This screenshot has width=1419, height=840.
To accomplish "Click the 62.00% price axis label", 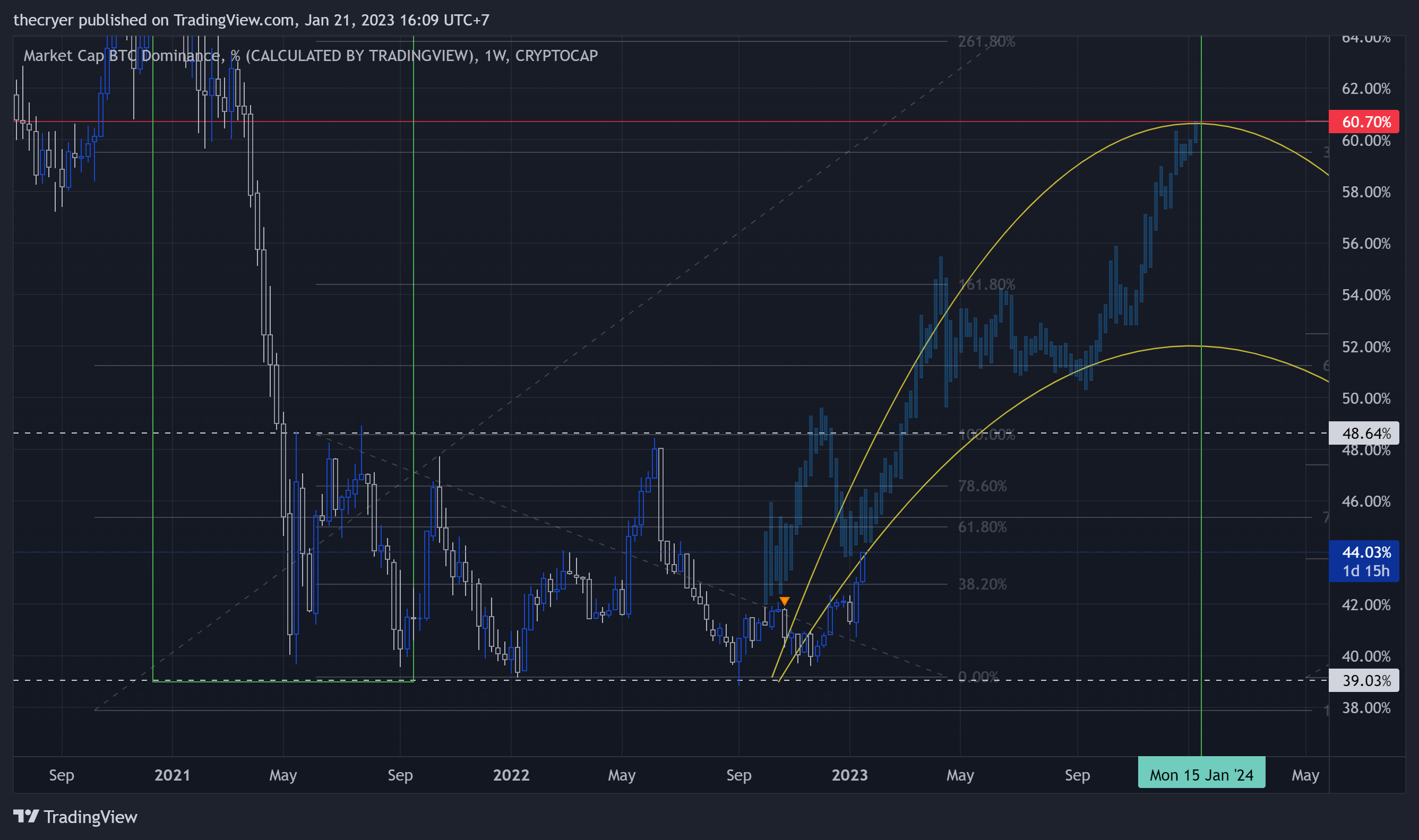I will click(1366, 88).
